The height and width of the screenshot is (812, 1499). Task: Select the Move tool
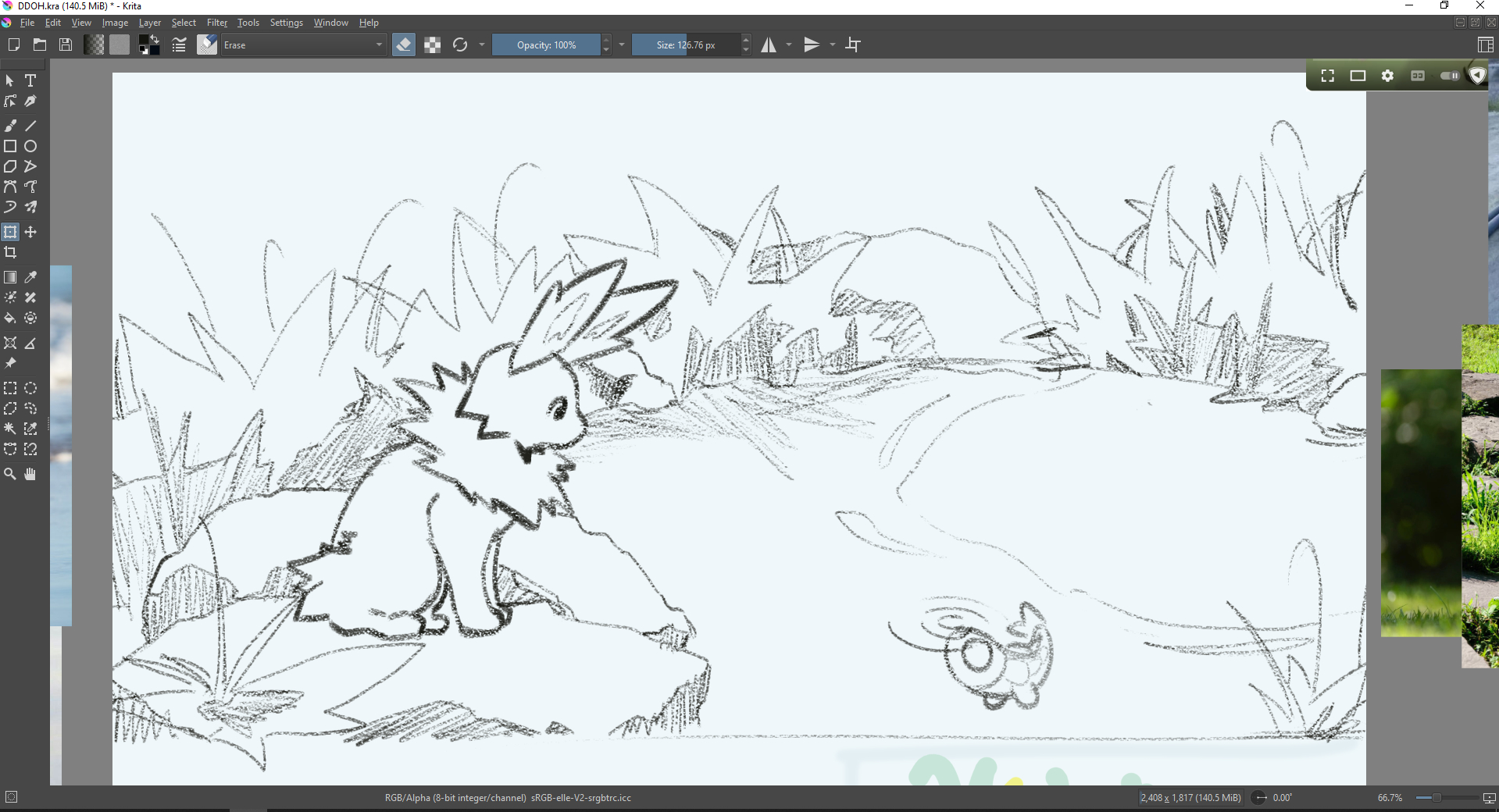pyautogui.click(x=30, y=232)
